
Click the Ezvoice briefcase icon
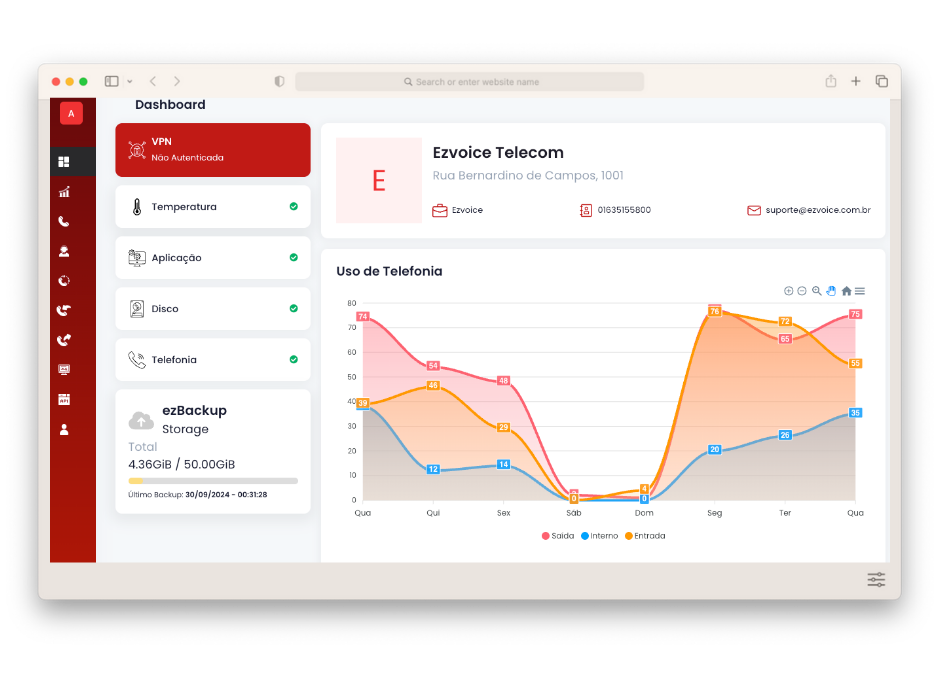coord(439,210)
